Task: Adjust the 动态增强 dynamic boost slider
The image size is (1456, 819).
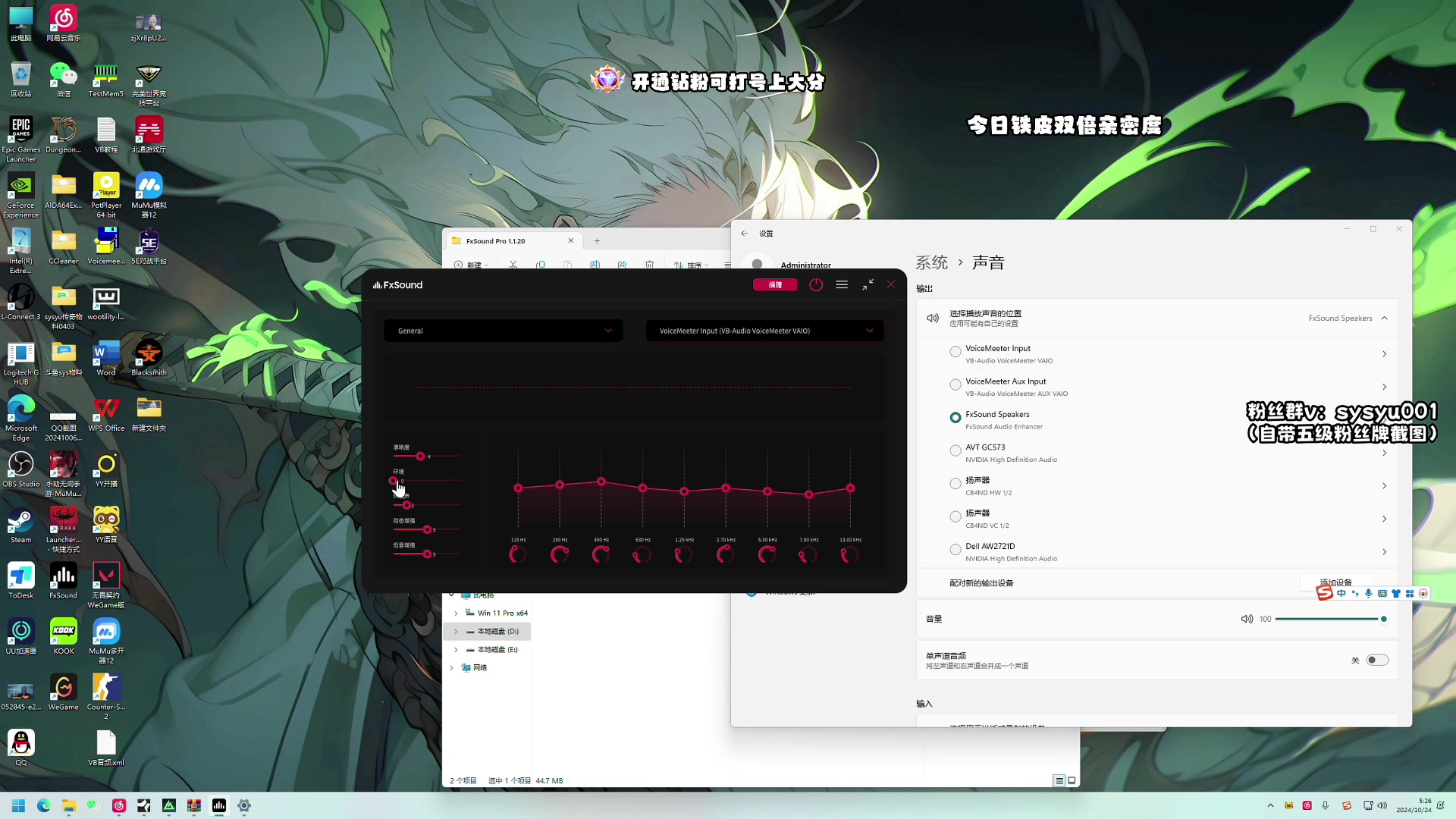Action: pos(427,529)
